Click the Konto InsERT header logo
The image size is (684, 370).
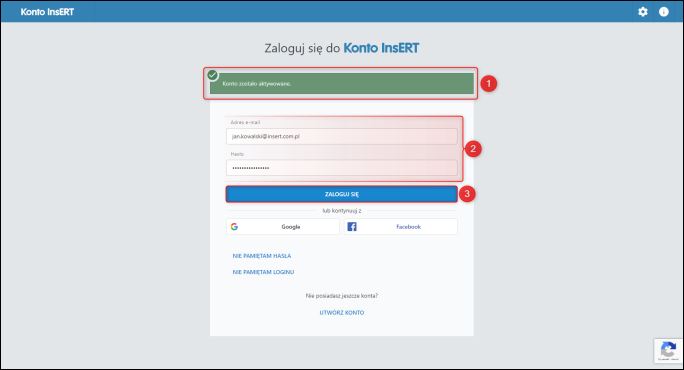pos(47,12)
